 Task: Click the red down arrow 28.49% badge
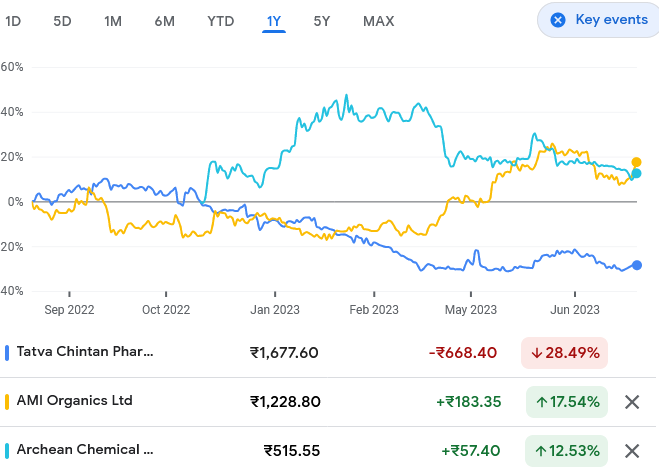point(564,353)
